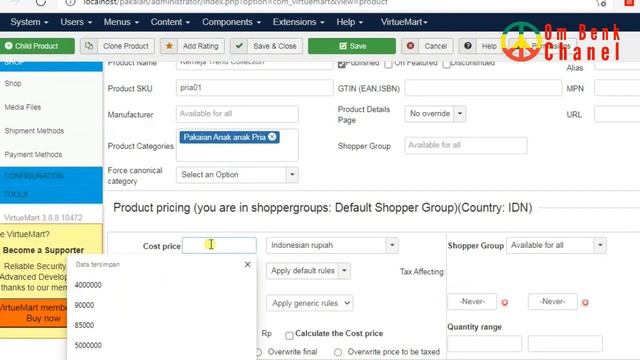Click the GTIN (EAN,ISBN) field

[483, 88]
